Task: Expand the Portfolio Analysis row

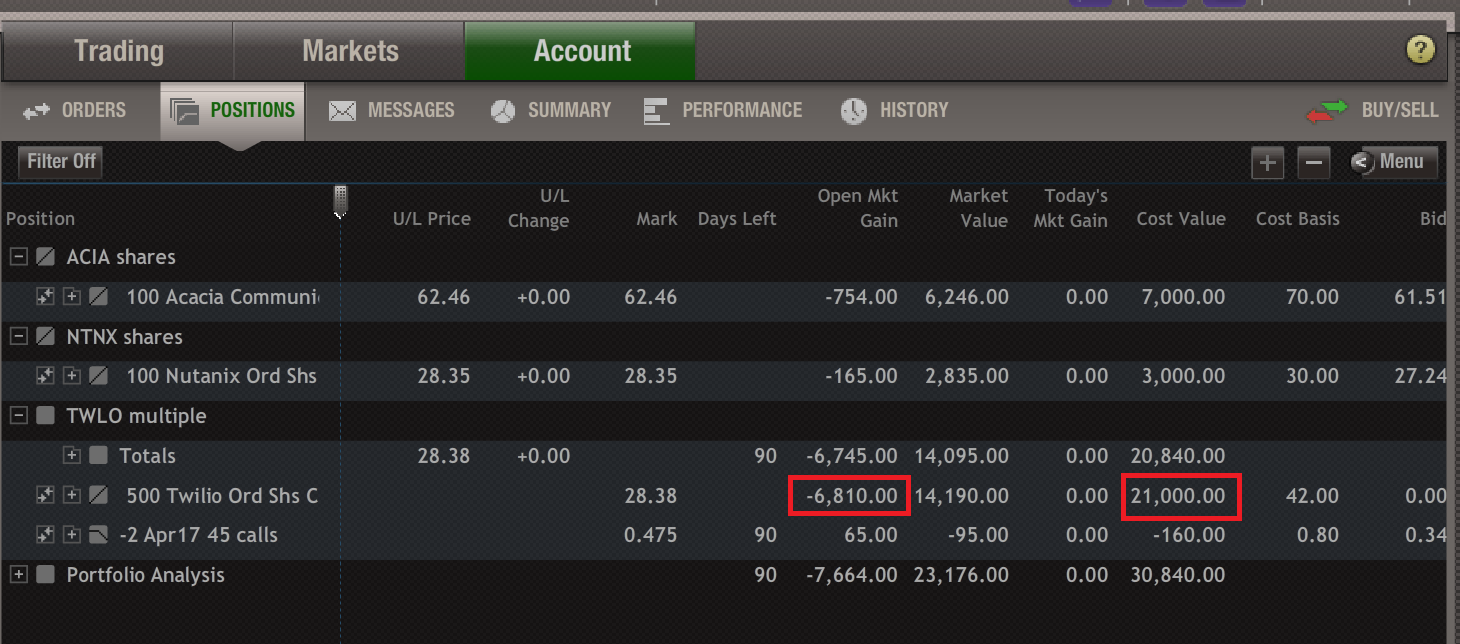Action: click(18, 575)
